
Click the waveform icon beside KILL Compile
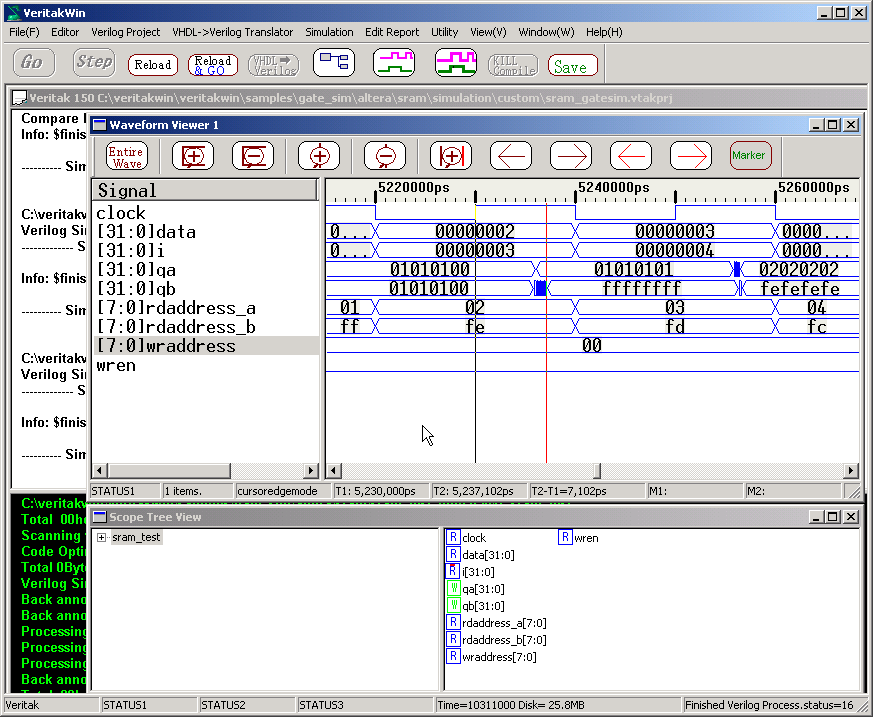tap(455, 63)
